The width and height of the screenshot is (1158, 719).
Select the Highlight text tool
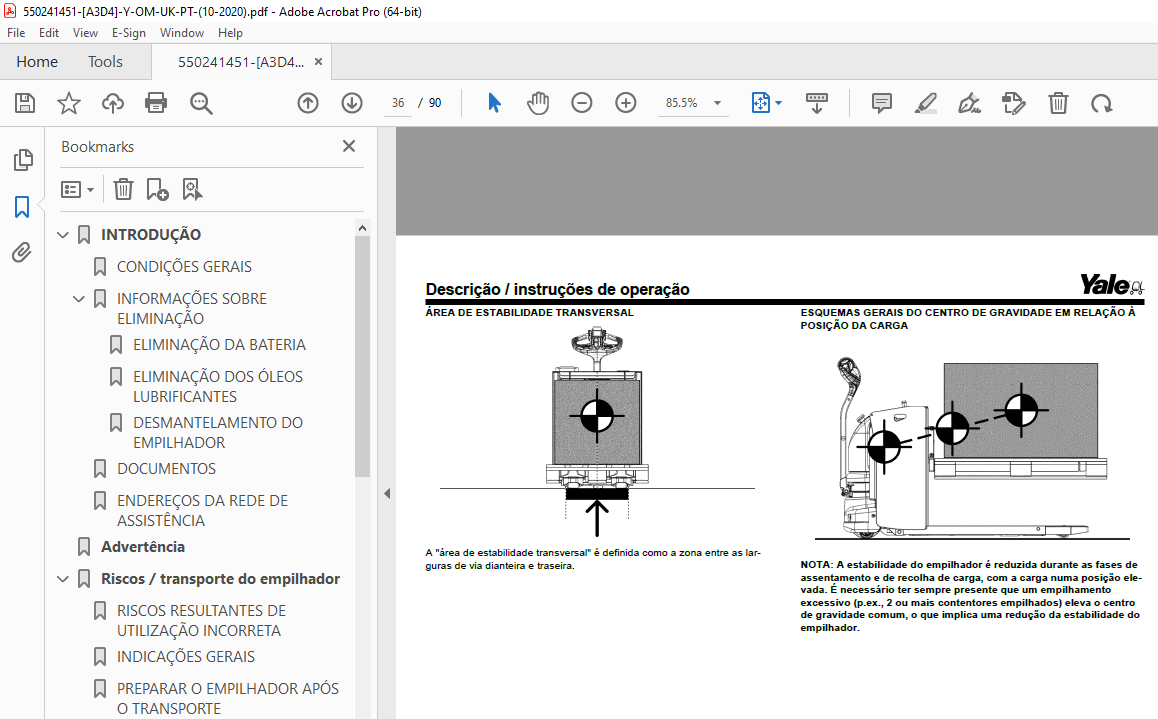925,103
